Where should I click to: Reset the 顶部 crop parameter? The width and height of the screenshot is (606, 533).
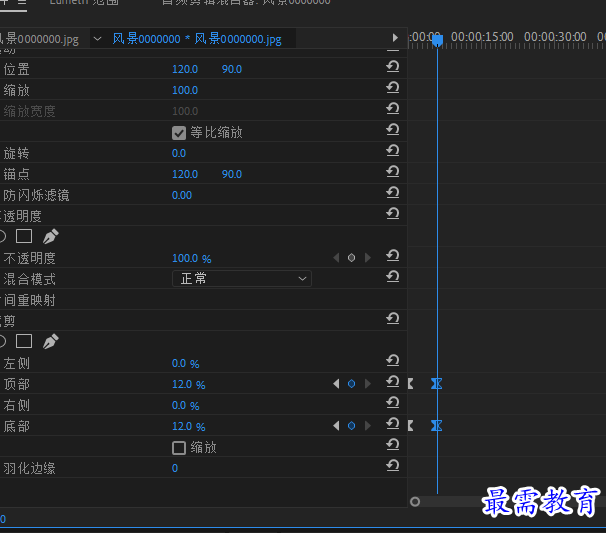393,381
